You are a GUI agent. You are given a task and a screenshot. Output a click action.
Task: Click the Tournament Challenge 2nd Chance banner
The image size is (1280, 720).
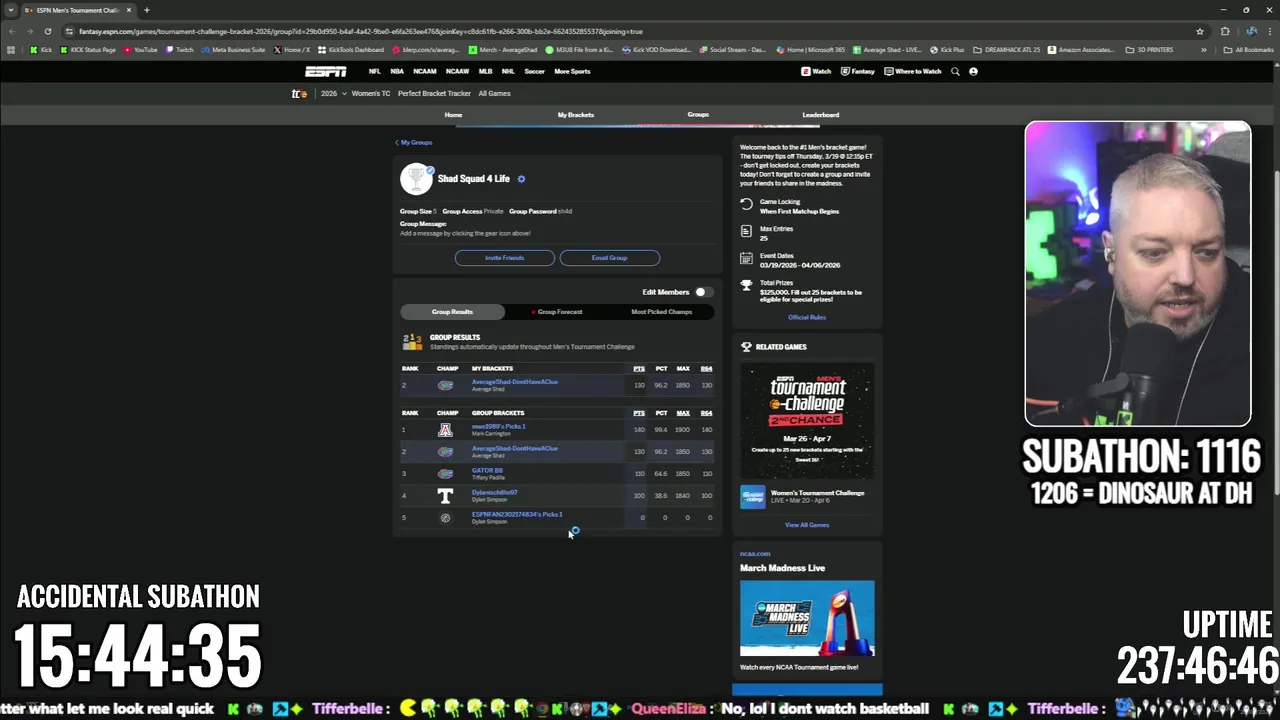pos(807,420)
